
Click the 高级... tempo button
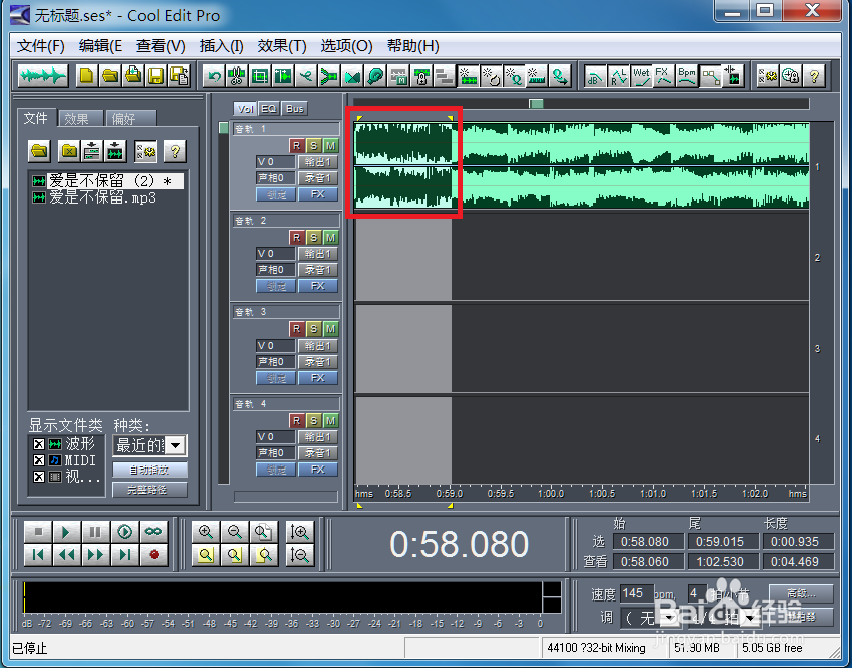point(801,593)
